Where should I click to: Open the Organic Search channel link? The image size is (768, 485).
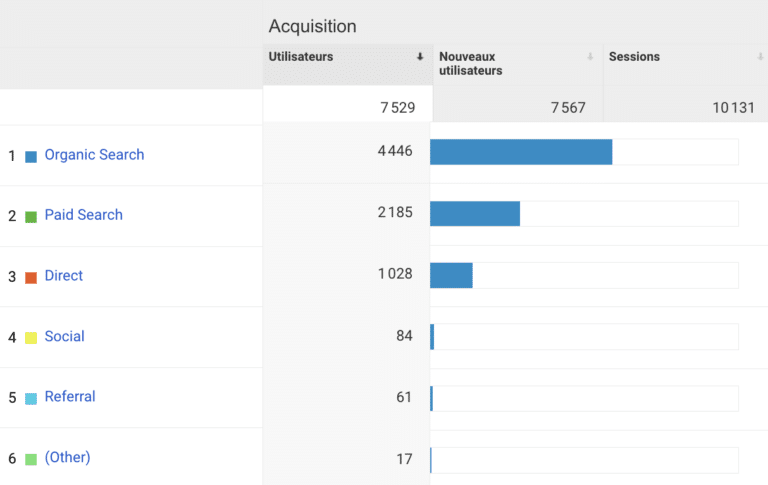pos(94,155)
